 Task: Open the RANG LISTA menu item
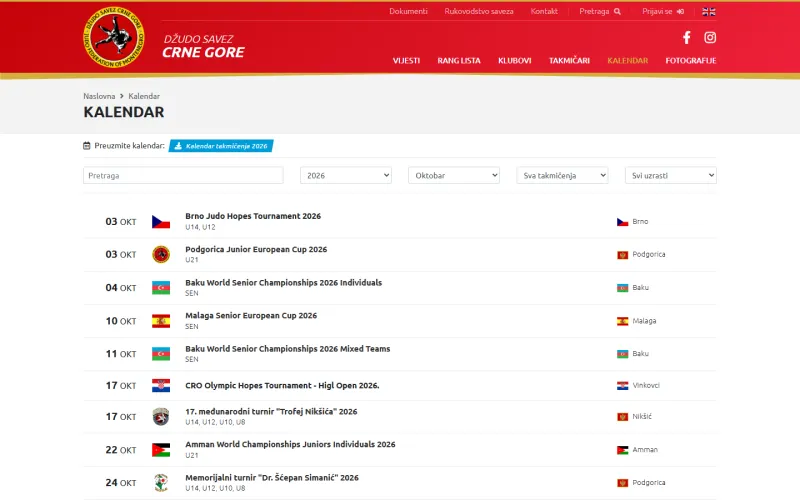click(459, 61)
